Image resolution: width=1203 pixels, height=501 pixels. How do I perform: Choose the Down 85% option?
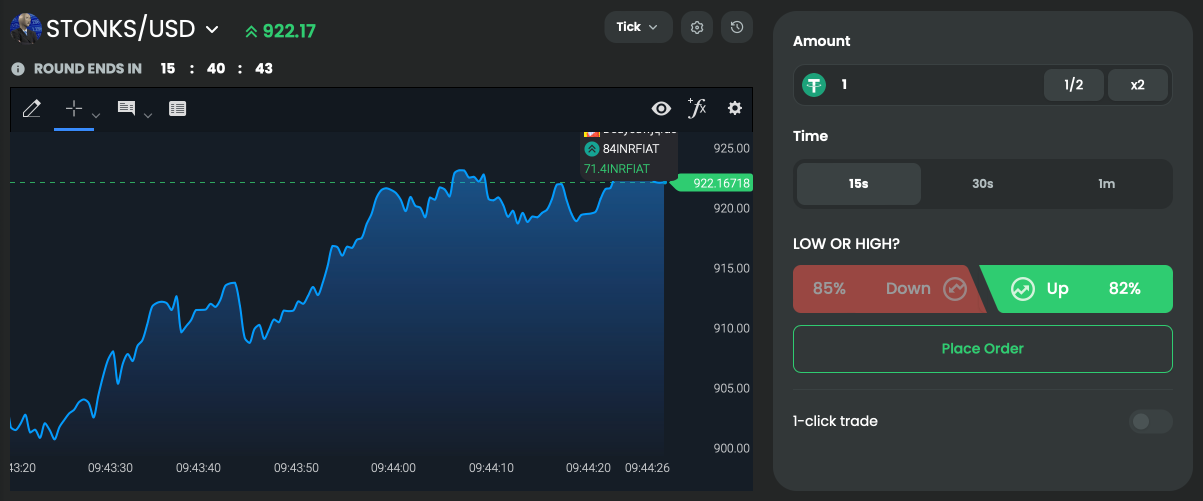click(888, 289)
